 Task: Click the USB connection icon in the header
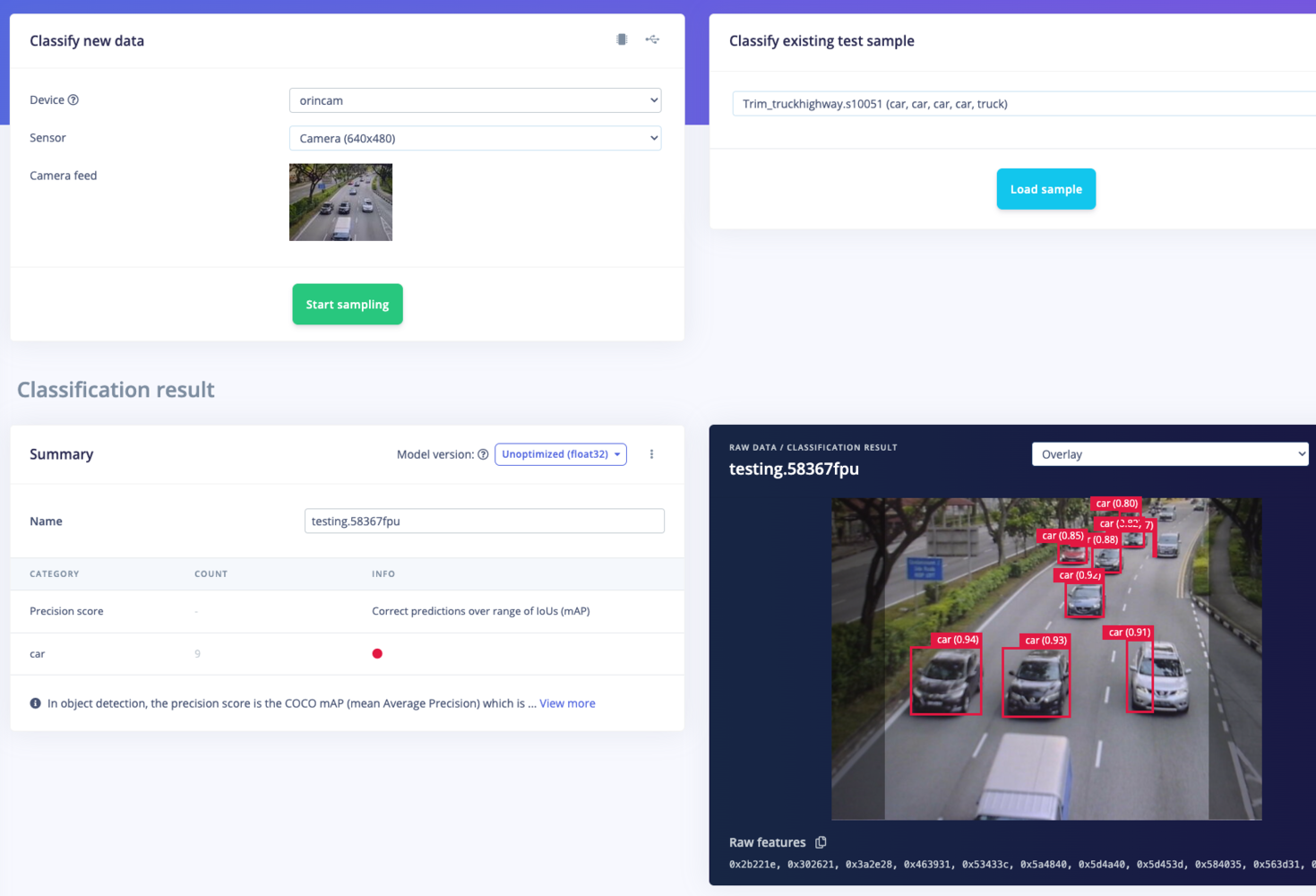pyautogui.click(x=652, y=39)
